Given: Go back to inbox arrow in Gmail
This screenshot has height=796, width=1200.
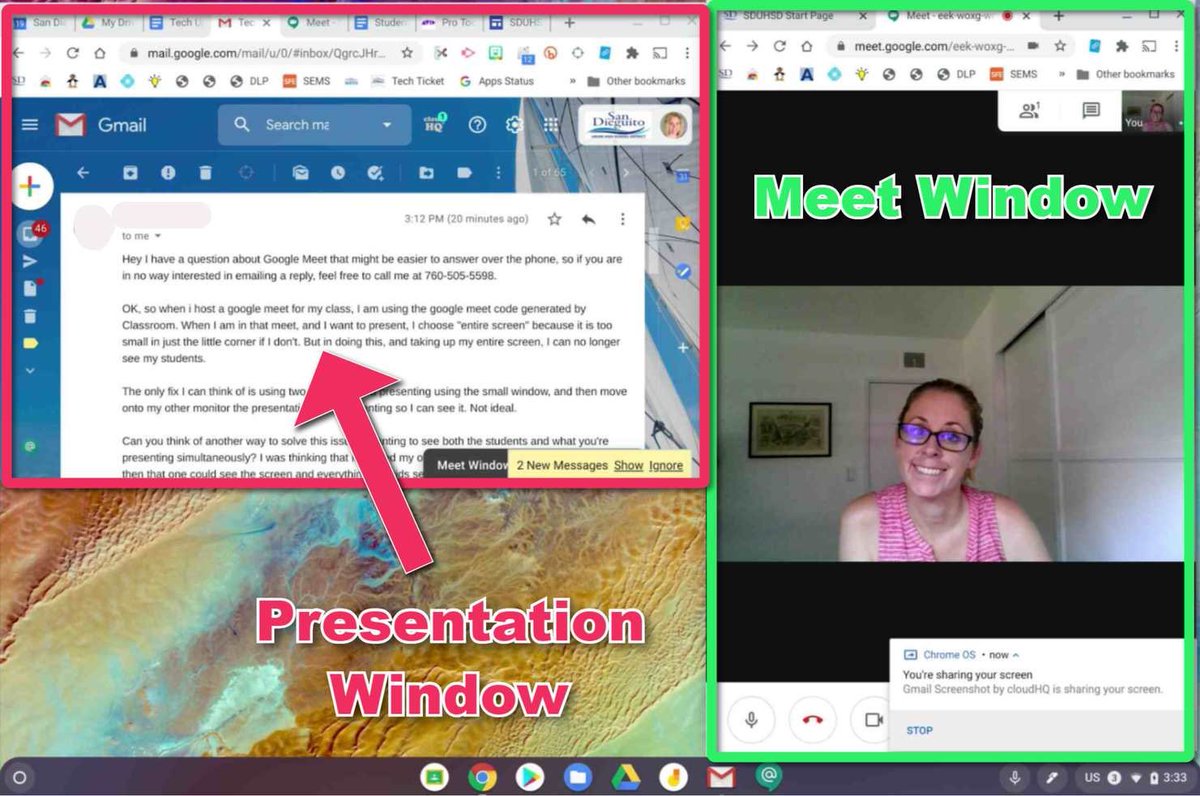Looking at the screenshot, I should (83, 173).
